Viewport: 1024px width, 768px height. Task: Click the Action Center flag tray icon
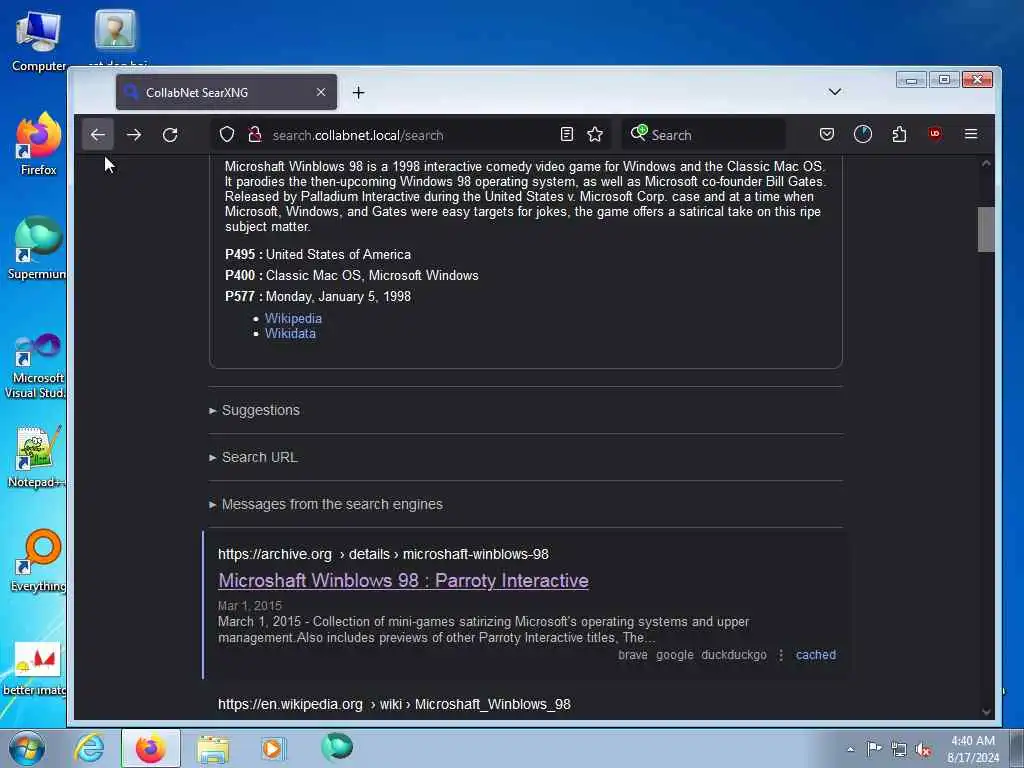tap(874, 748)
